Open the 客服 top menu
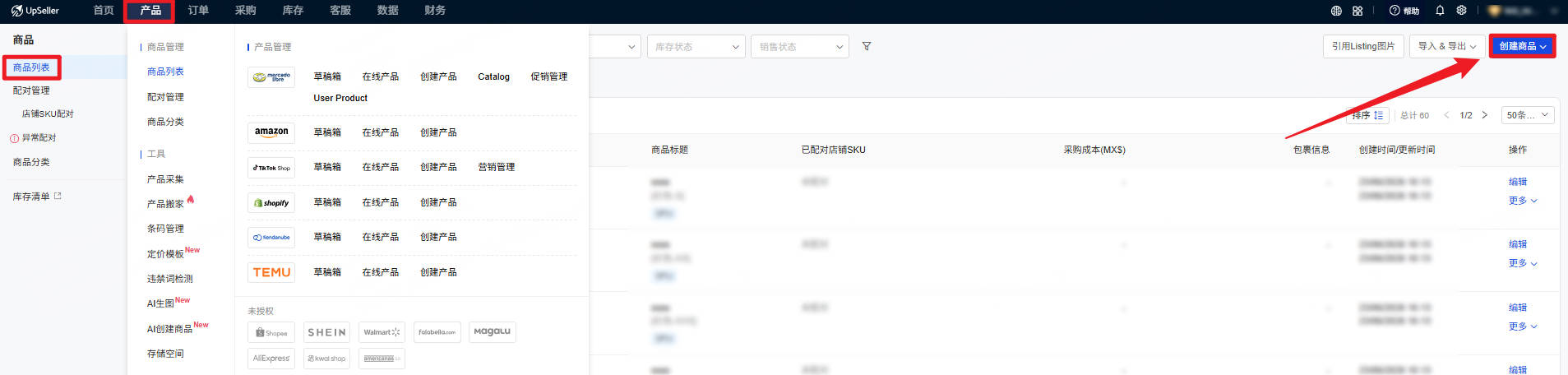This screenshot has width=1568, height=375. [x=340, y=11]
